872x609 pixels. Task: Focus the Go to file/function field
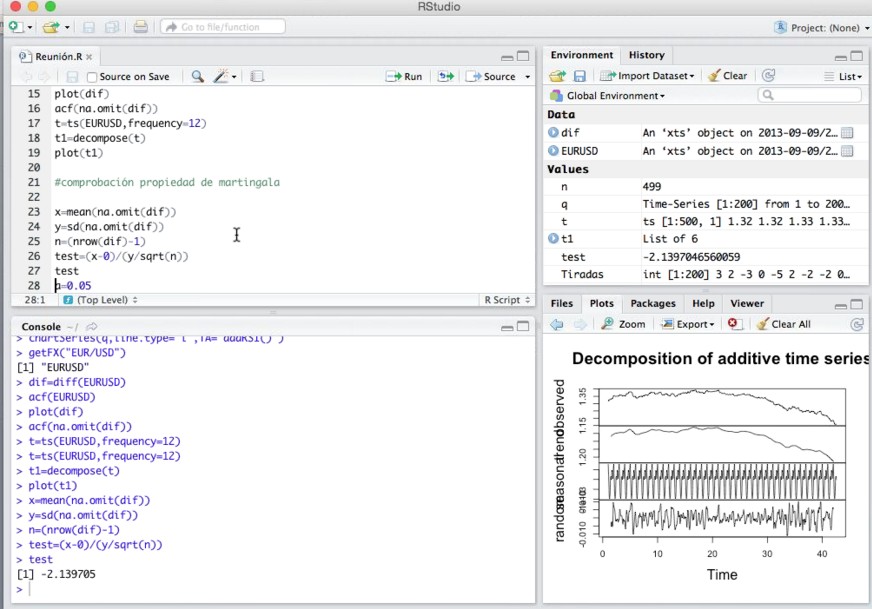(x=223, y=27)
